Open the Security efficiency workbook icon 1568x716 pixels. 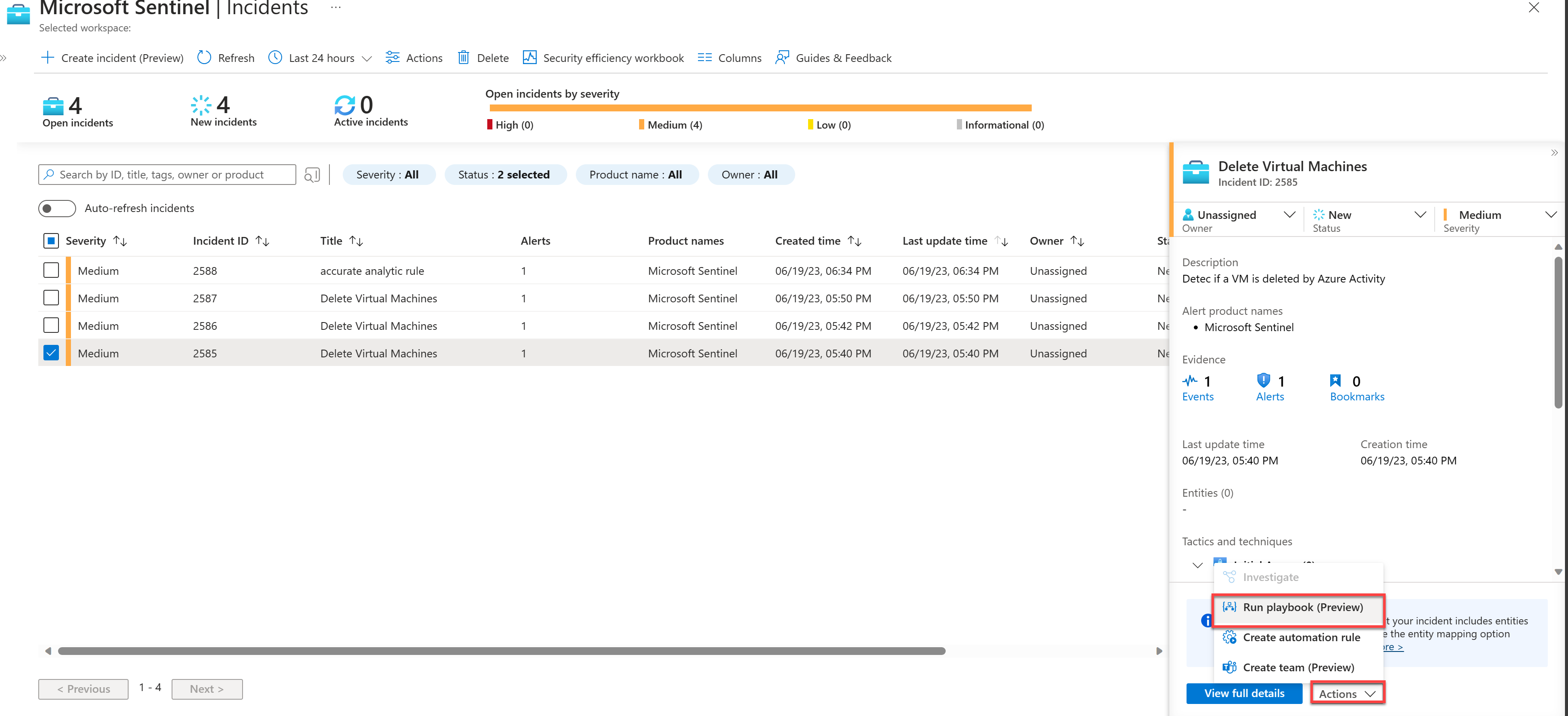[529, 57]
